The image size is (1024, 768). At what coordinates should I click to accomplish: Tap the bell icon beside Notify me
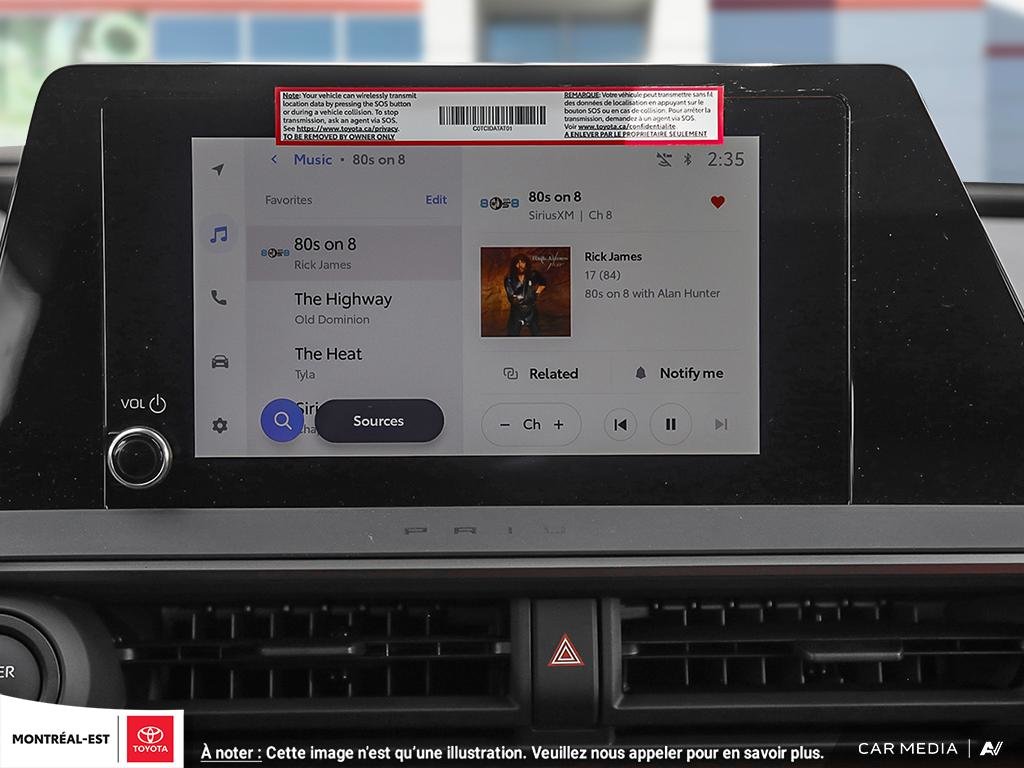tap(641, 373)
